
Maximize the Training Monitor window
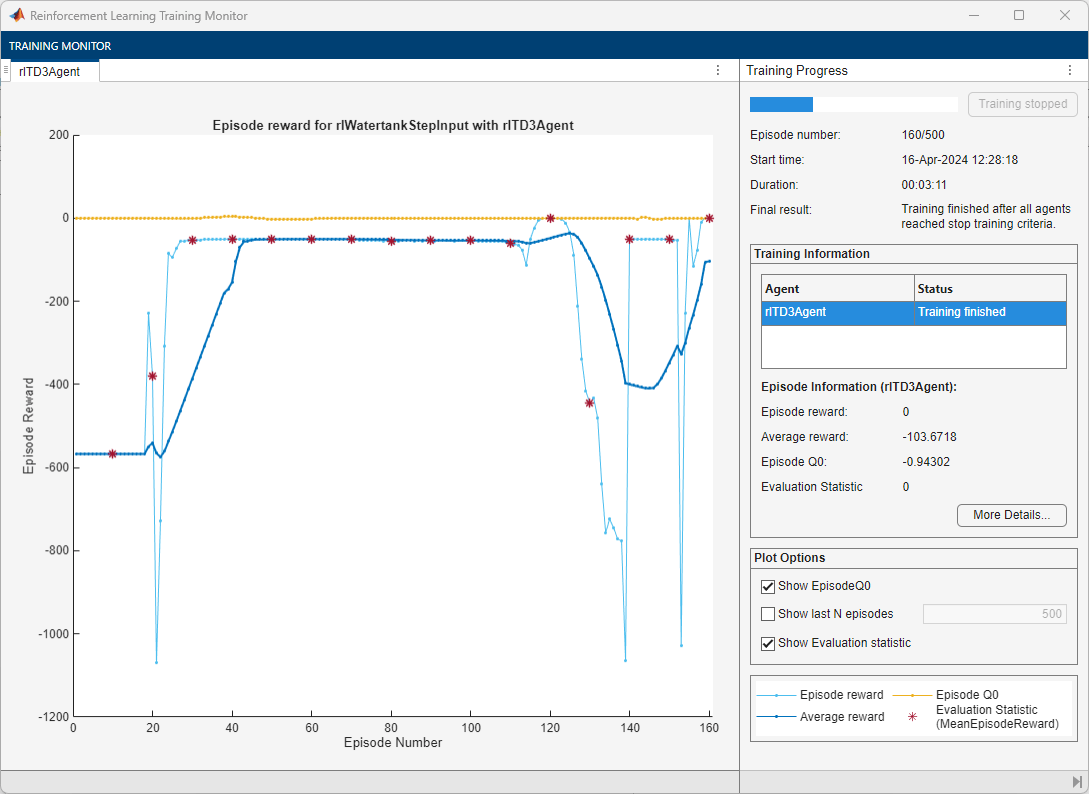[1019, 16]
